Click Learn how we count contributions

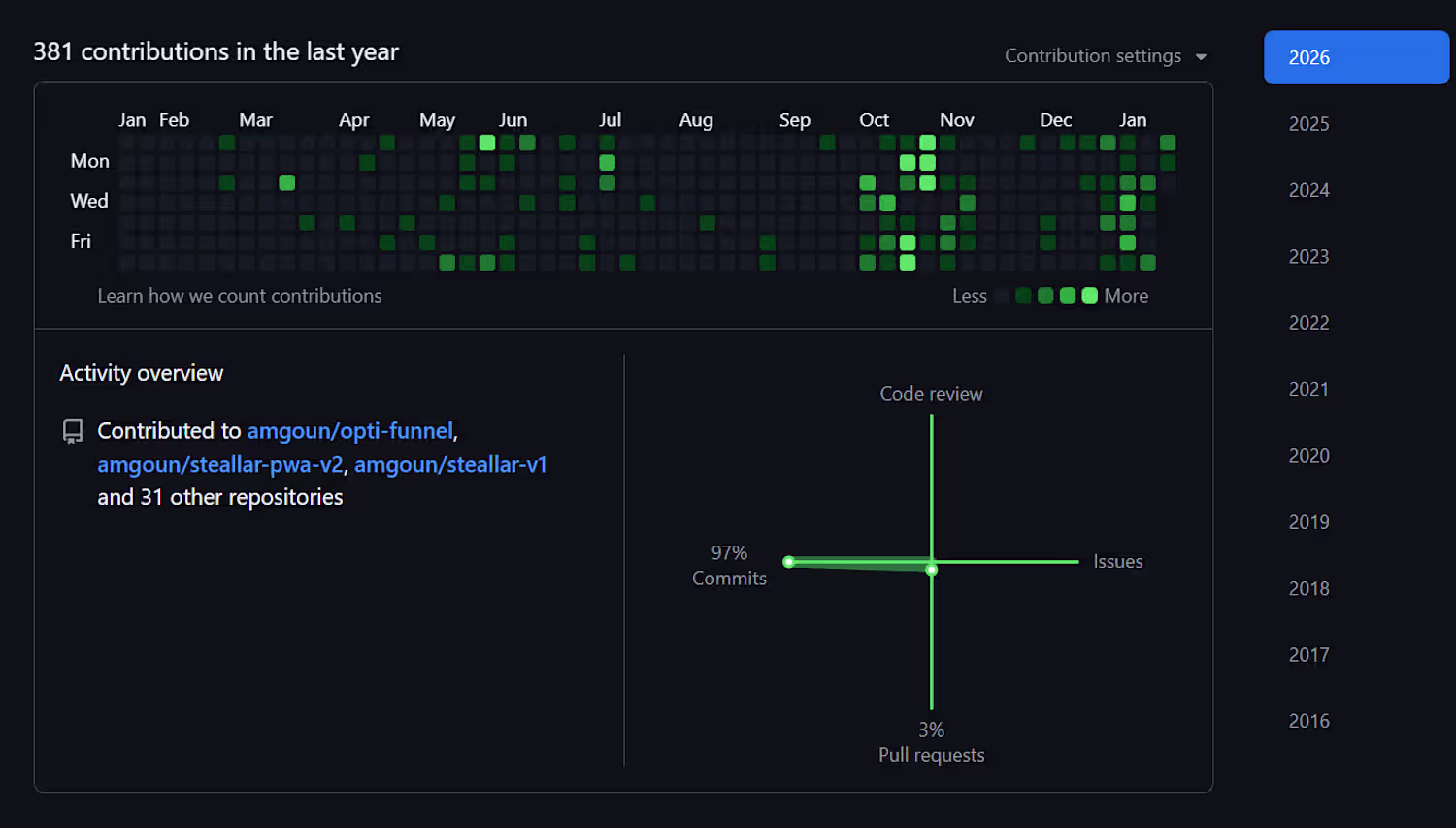(240, 296)
